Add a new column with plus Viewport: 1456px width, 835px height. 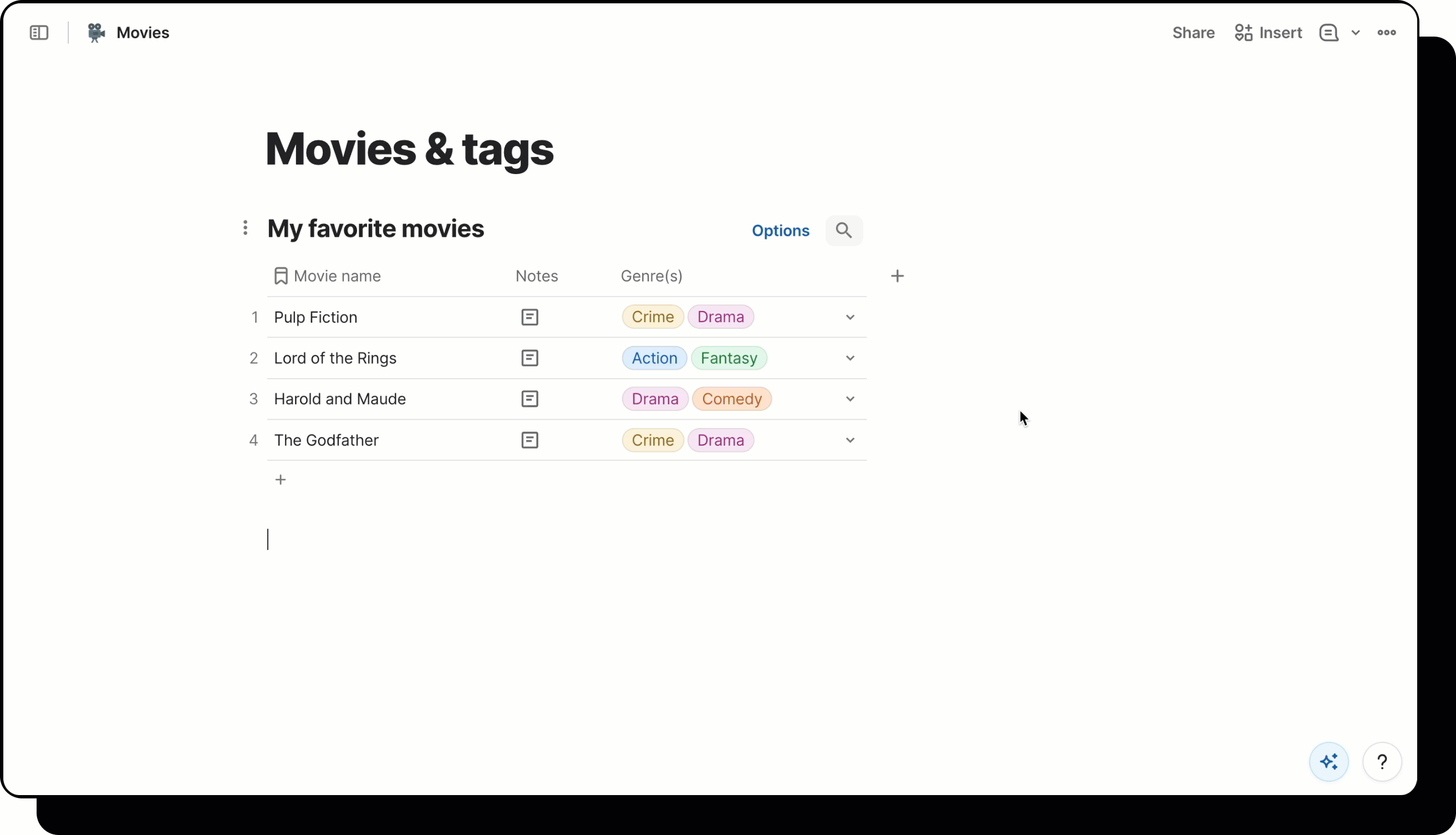pos(897,277)
